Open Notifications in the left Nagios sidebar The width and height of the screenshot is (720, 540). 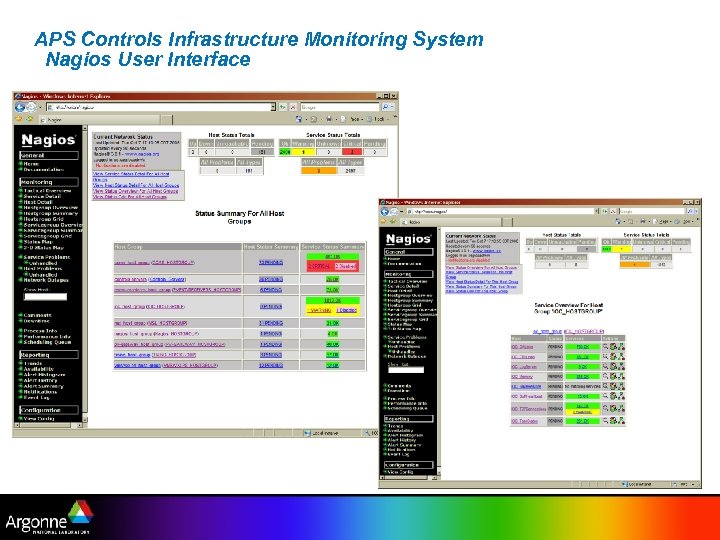[x=40, y=392]
